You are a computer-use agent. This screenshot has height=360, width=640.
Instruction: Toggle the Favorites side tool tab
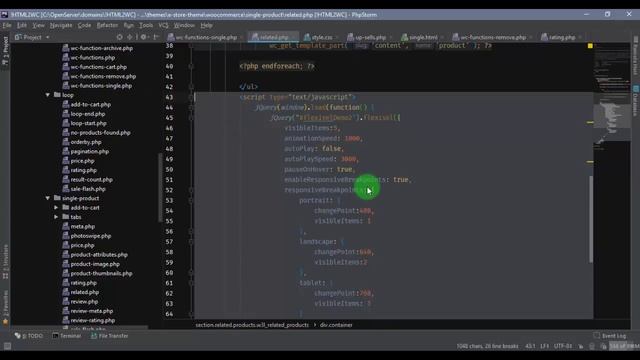[x=5, y=308]
